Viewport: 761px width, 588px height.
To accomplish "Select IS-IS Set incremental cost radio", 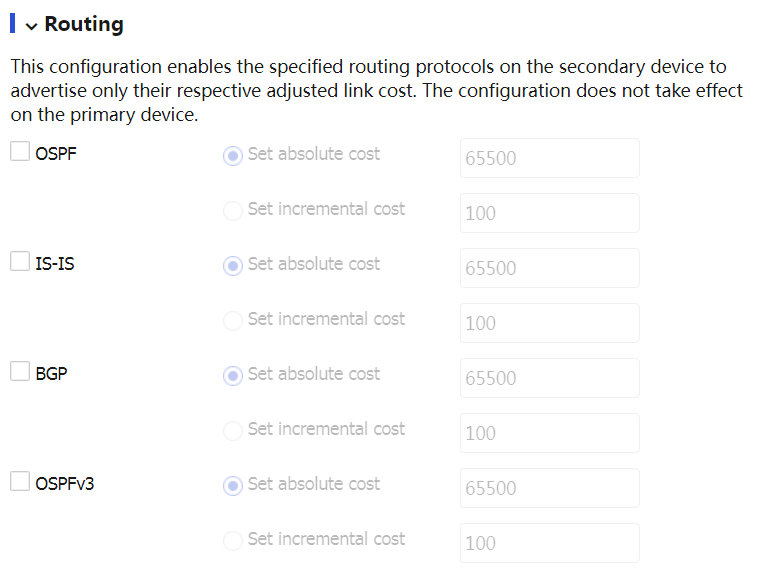I will tap(233, 321).
